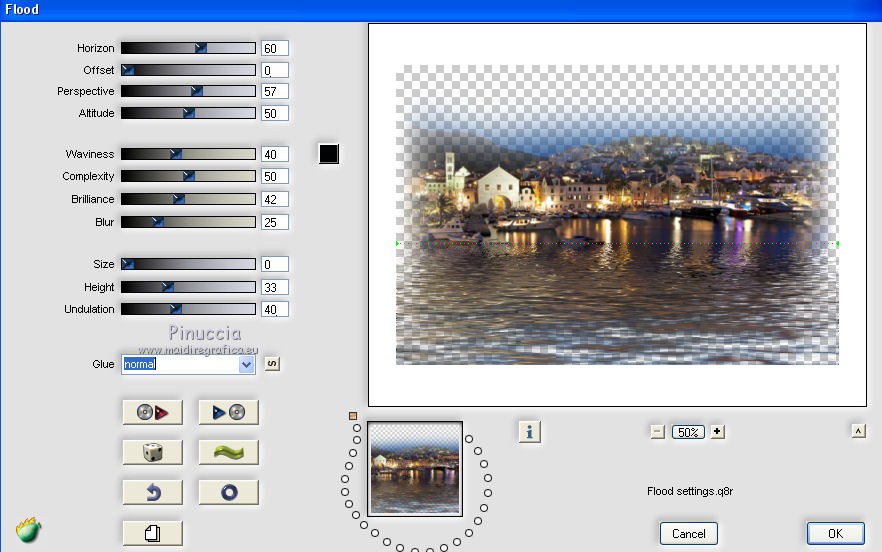882x552 pixels.
Task: Click the small 's' button next to Glue
Action: (x=272, y=363)
